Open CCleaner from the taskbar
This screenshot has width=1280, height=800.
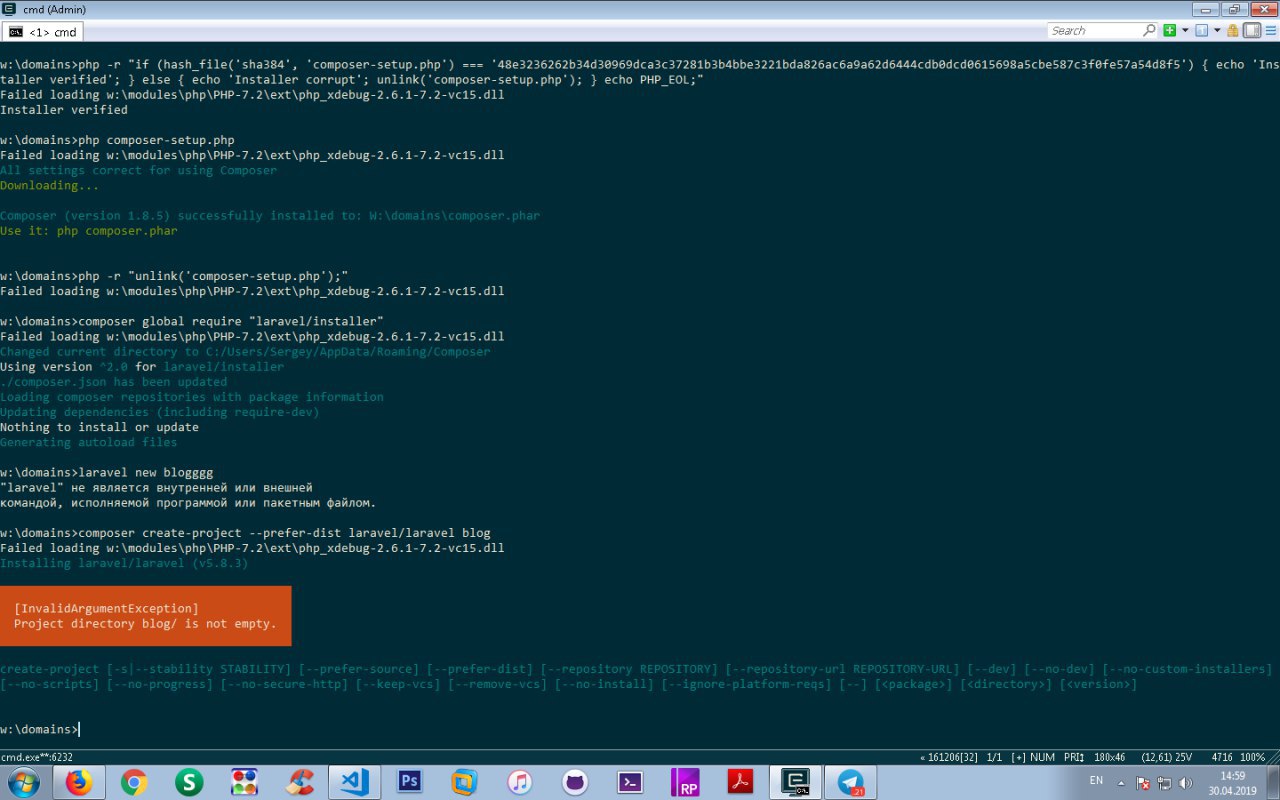pyautogui.click(x=299, y=782)
